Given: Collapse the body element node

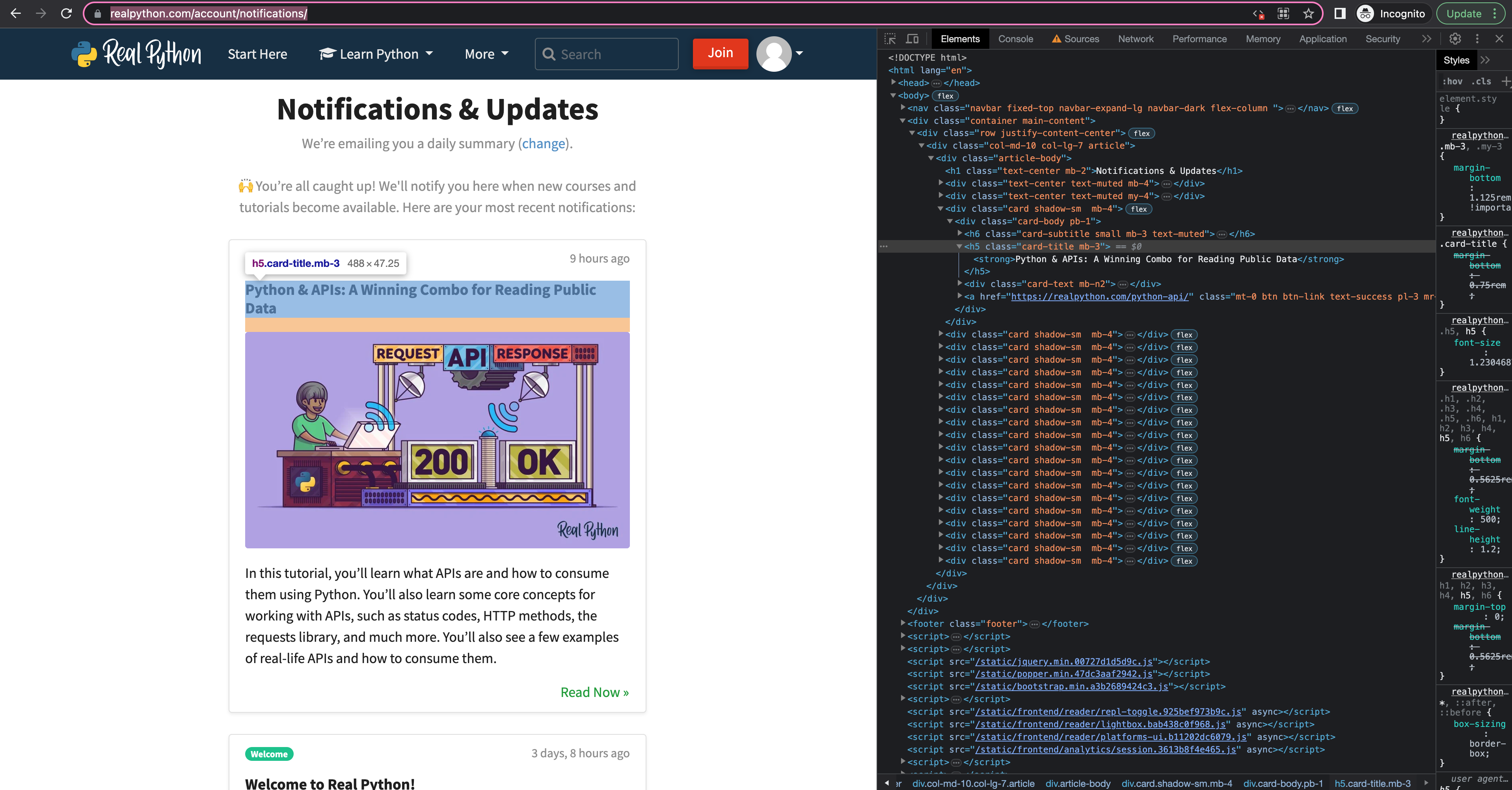Looking at the screenshot, I should pos(893,95).
